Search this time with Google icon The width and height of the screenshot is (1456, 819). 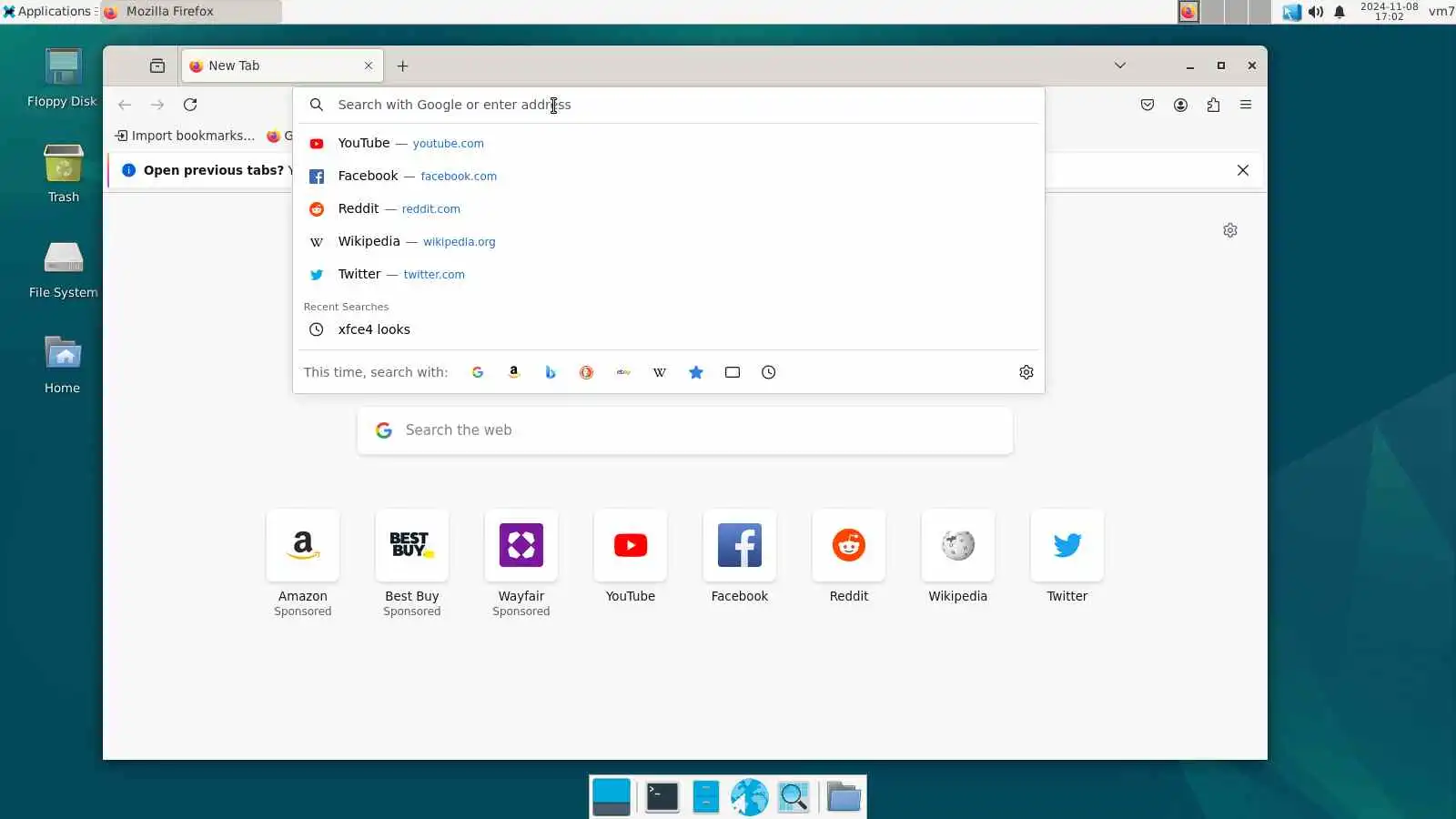coord(478,372)
